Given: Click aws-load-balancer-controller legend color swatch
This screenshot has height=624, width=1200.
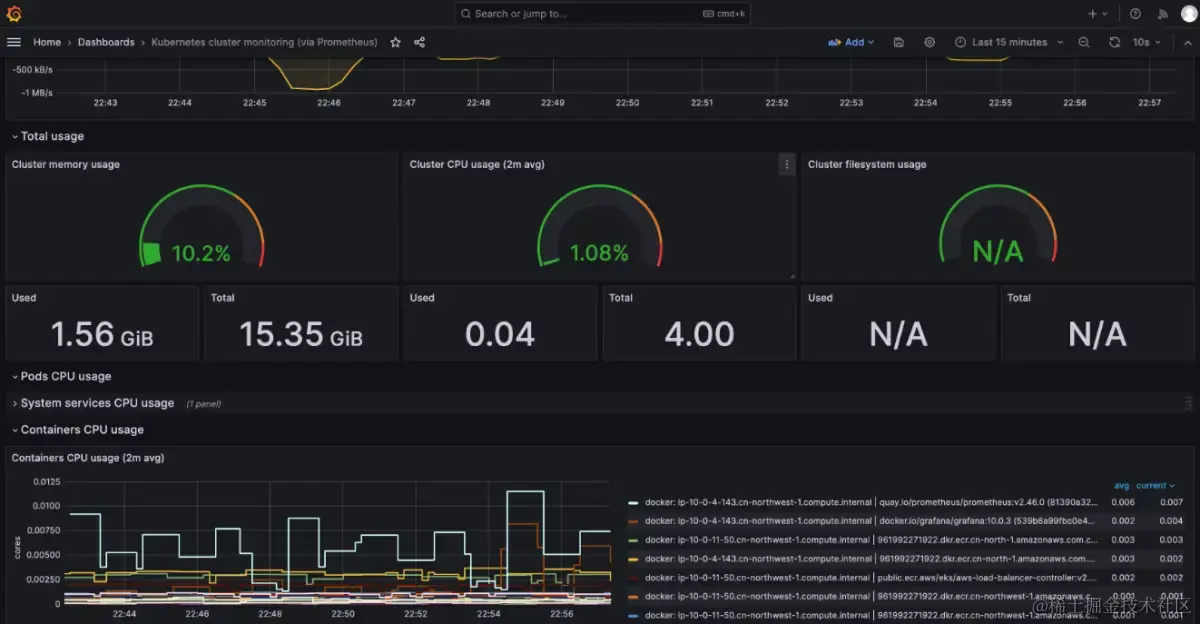Looking at the screenshot, I should [633, 578].
